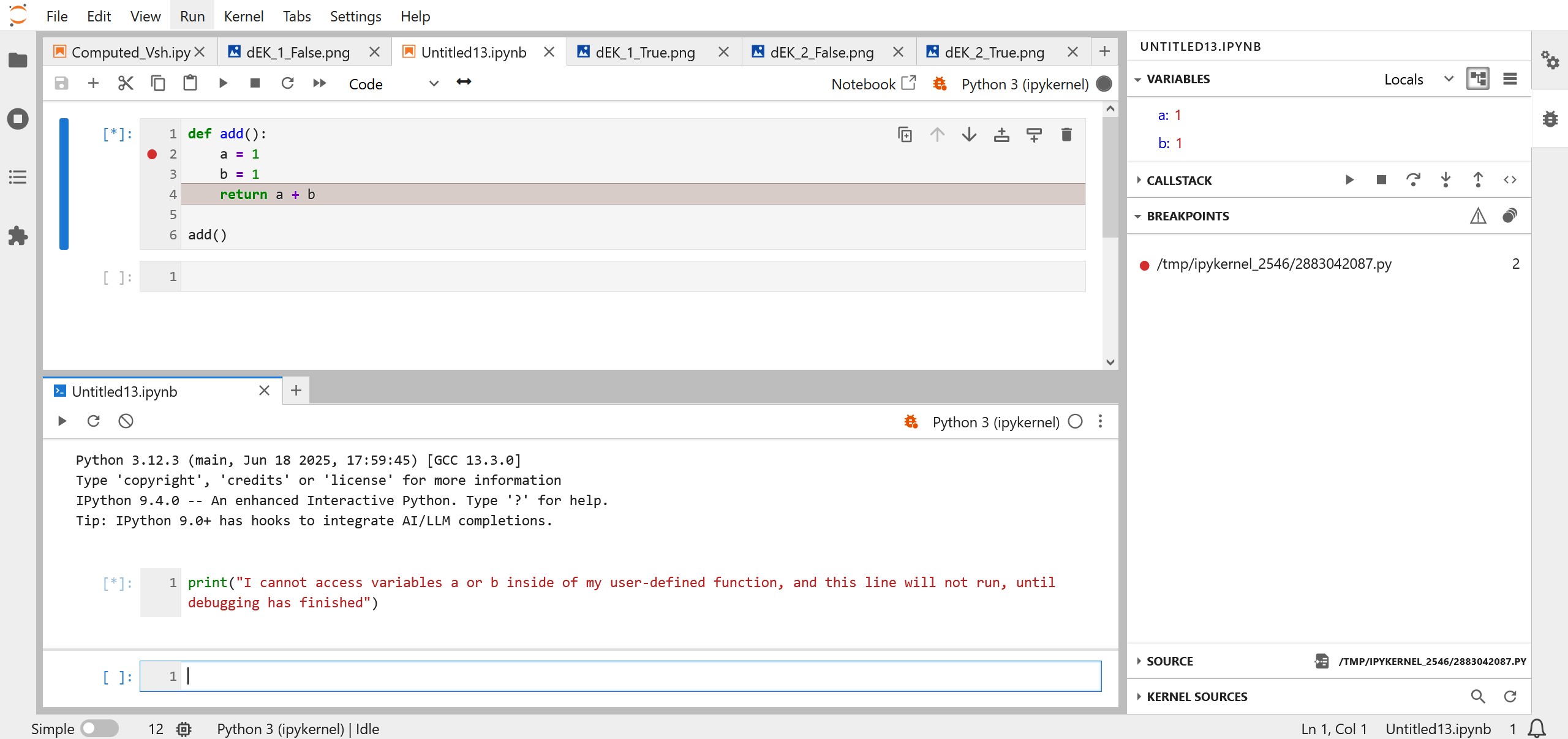Toggle the breakpoint on line 2
Image resolution: width=1568 pixels, height=739 pixels.
pyautogui.click(x=153, y=154)
